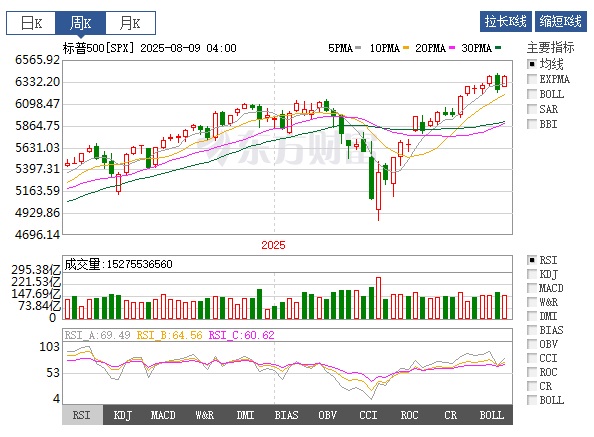Show the BIAS tab in bottom bar
Screen dimensions: 594x437
tap(286, 415)
